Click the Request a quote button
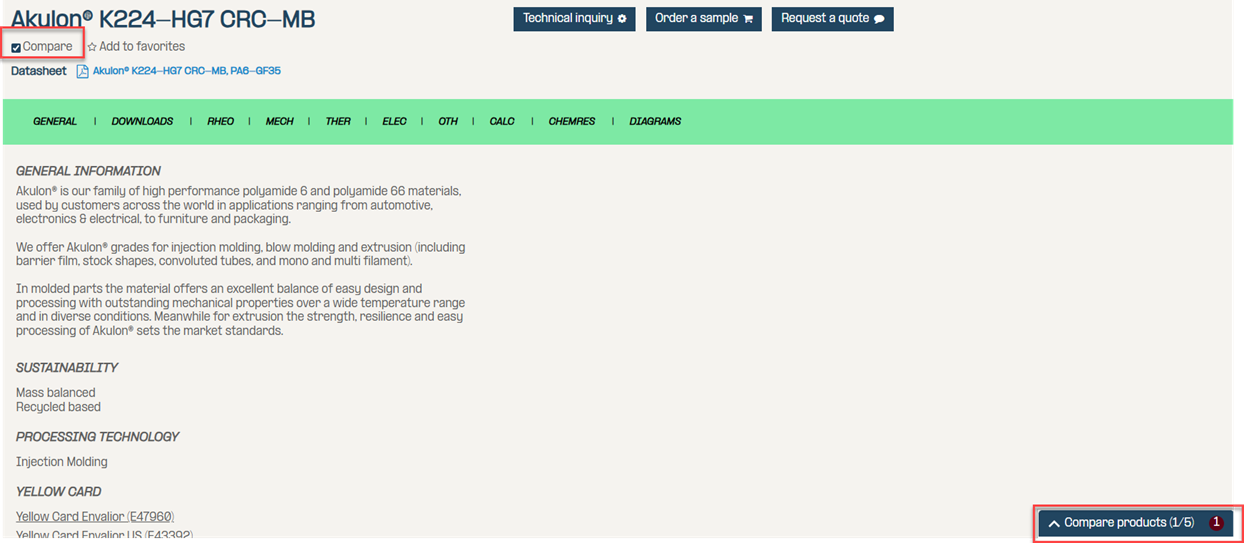The image size is (1244, 543). tap(832, 19)
